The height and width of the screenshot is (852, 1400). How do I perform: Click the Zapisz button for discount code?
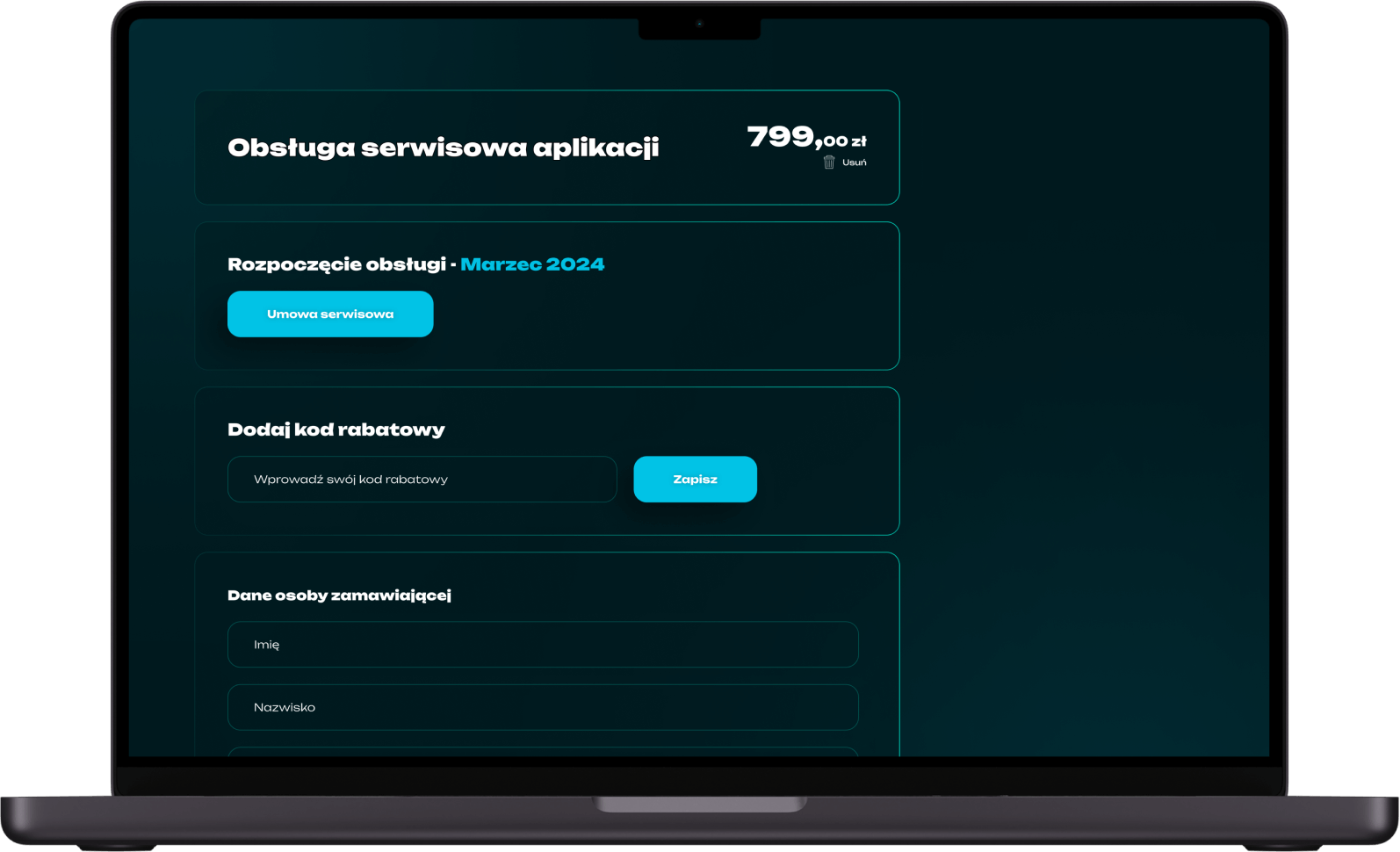(695, 480)
